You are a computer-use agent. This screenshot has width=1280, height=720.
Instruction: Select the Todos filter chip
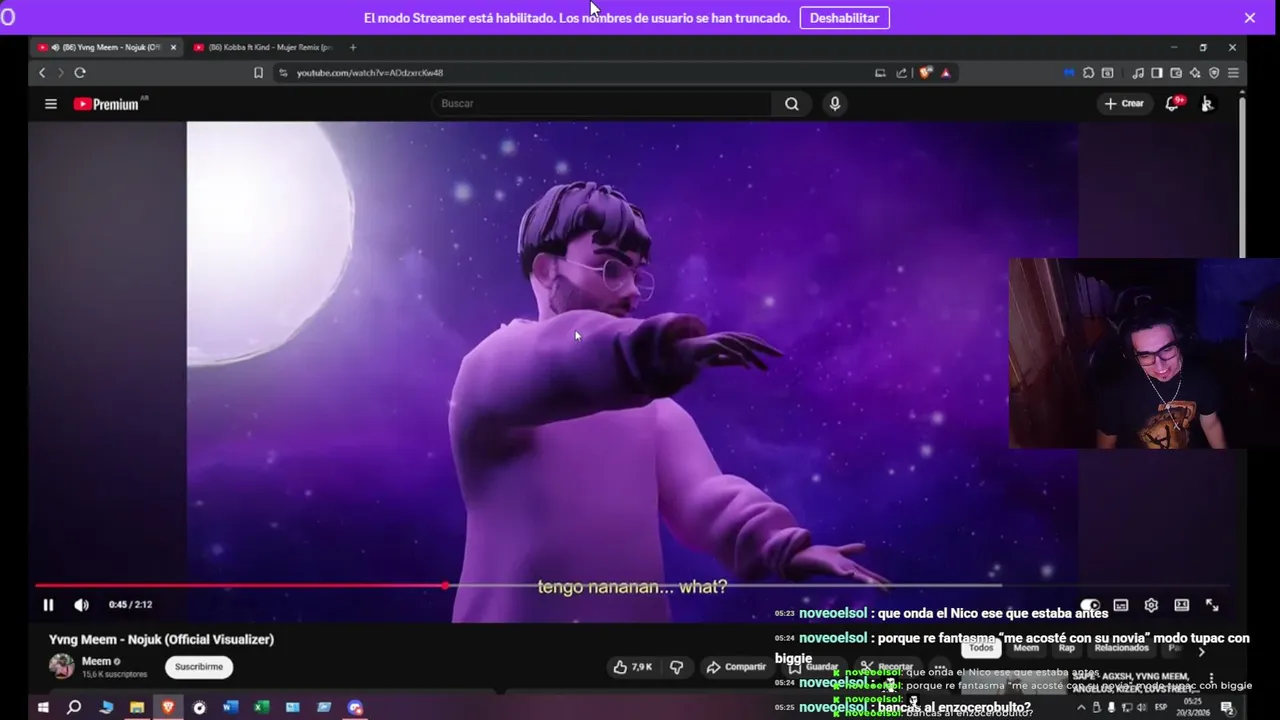coord(981,648)
